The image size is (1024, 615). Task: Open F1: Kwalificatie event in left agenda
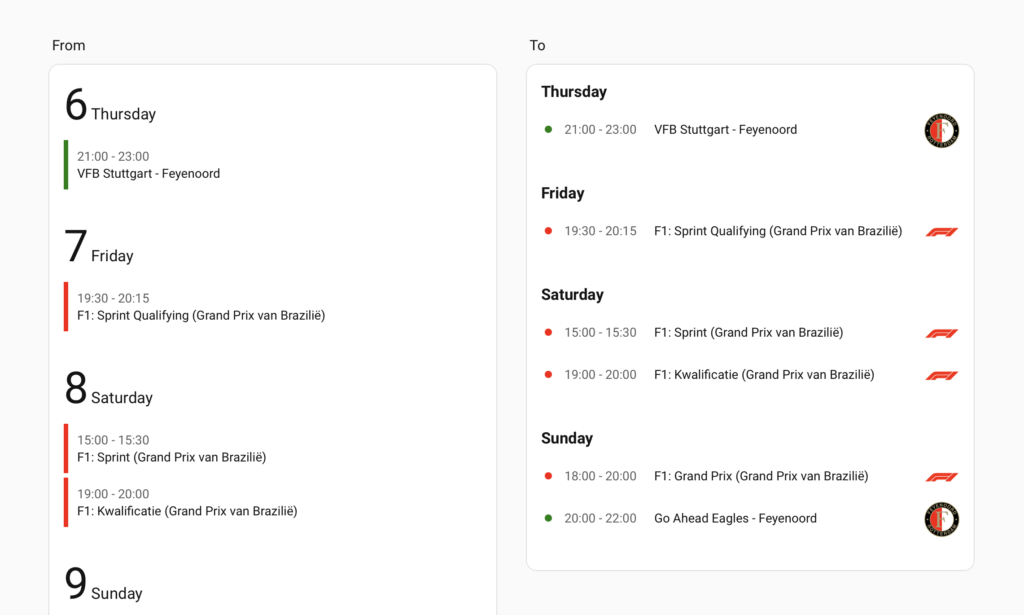click(x=187, y=503)
